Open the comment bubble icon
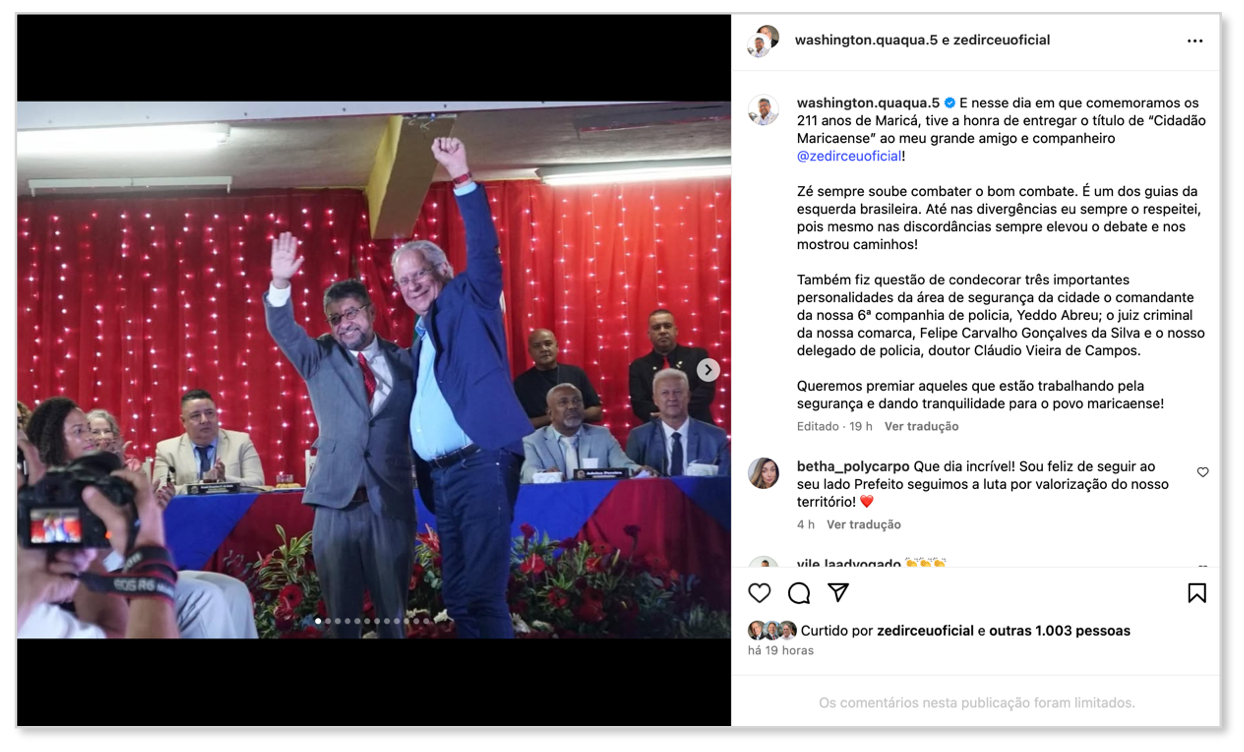 (799, 593)
